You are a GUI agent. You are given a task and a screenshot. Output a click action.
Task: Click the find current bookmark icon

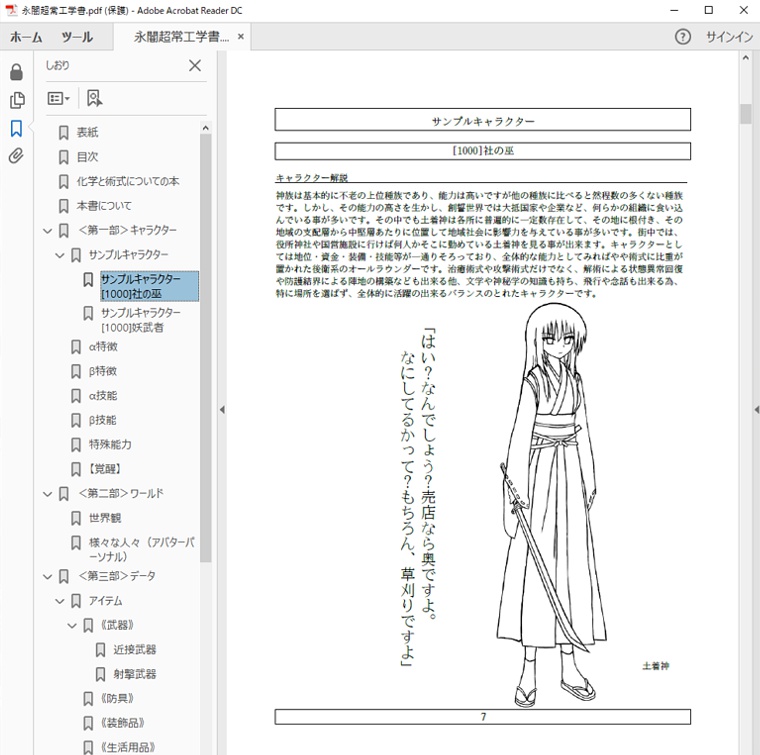point(94,98)
